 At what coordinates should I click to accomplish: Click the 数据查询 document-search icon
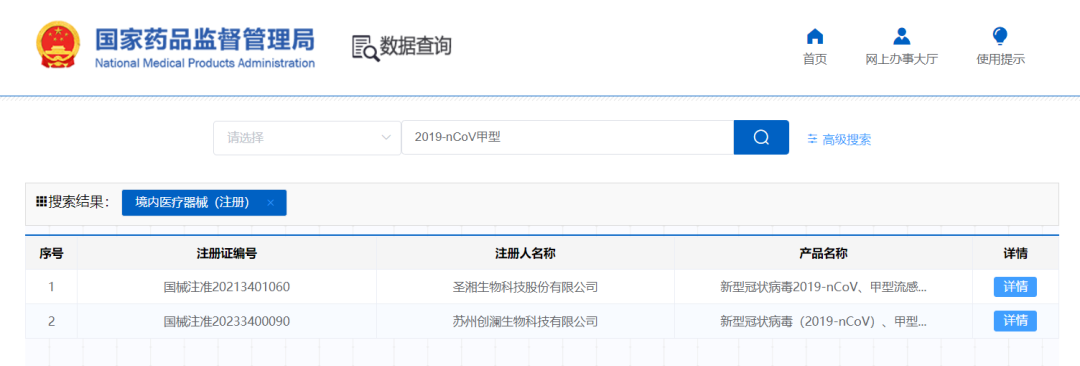click(x=365, y=47)
